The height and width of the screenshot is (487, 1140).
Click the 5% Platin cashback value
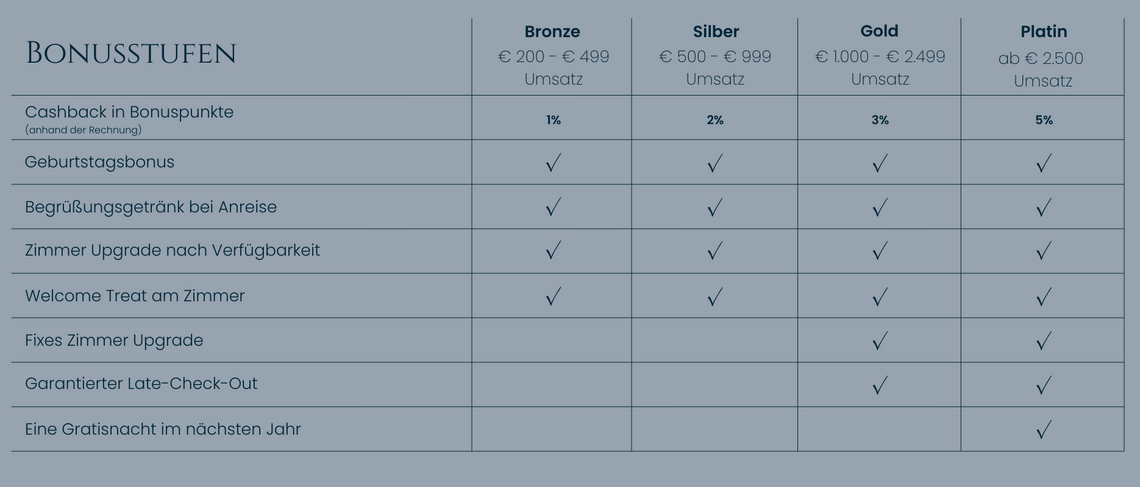pos(1043,120)
